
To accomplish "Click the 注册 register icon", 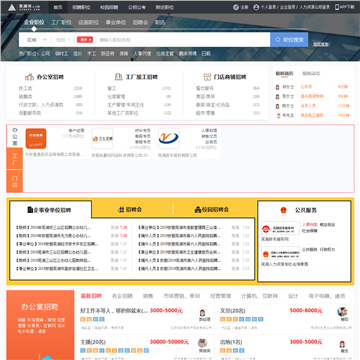I will click(x=236, y=7).
